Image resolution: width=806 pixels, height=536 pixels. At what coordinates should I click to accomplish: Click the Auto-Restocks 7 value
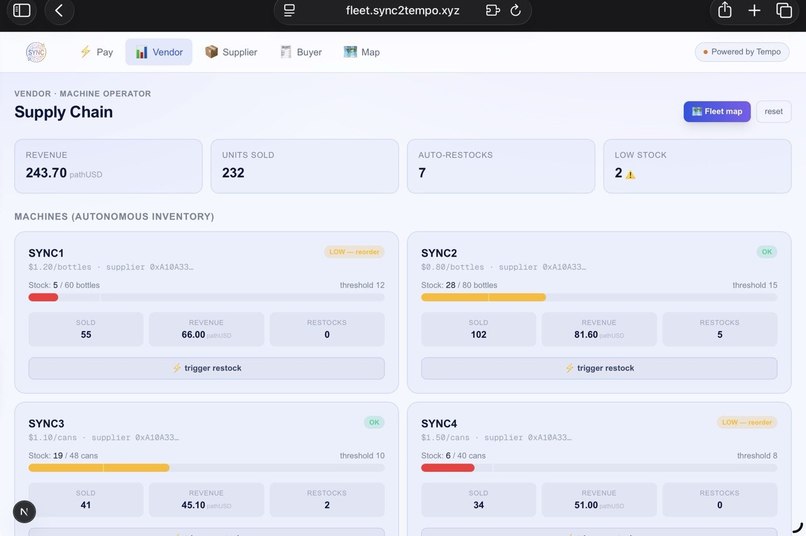pos(422,173)
